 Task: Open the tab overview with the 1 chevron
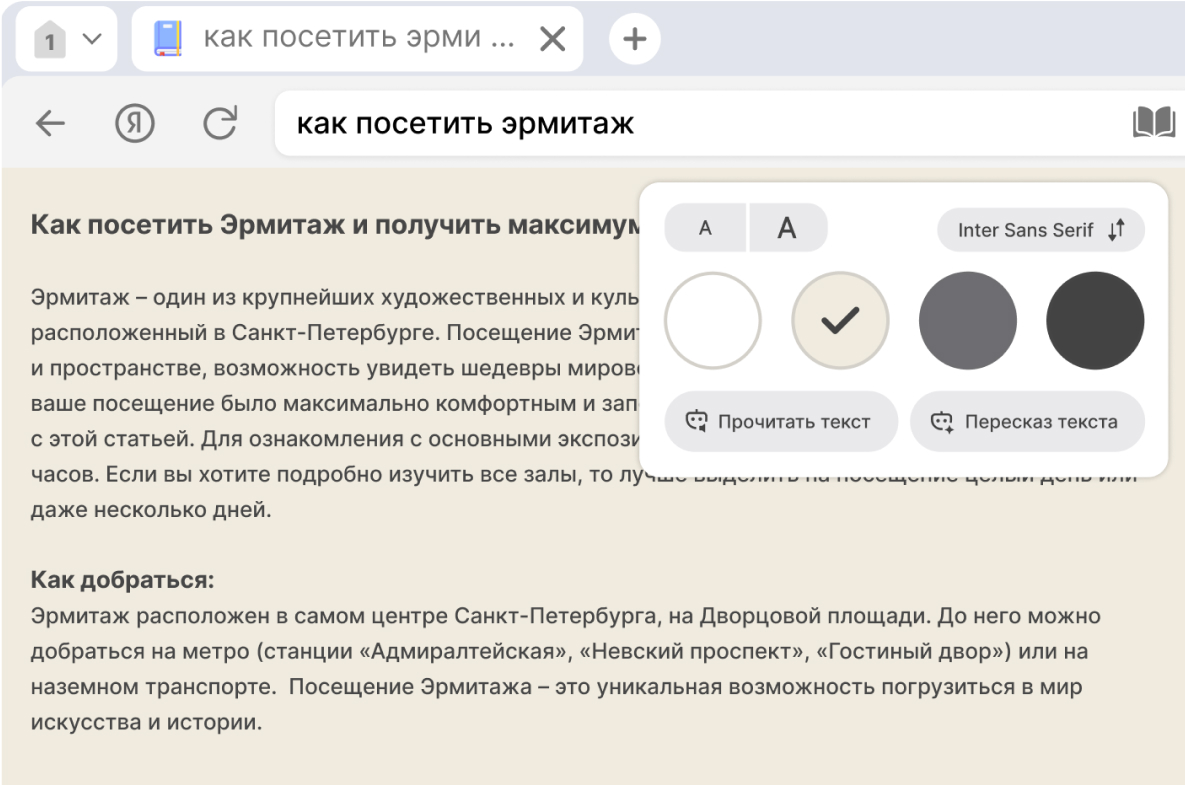point(65,37)
